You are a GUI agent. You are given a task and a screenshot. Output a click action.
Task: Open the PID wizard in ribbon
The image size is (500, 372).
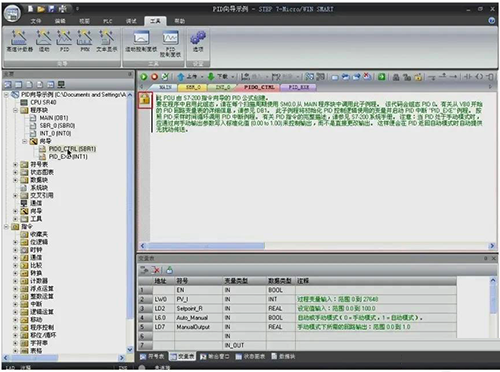click(64, 41)
